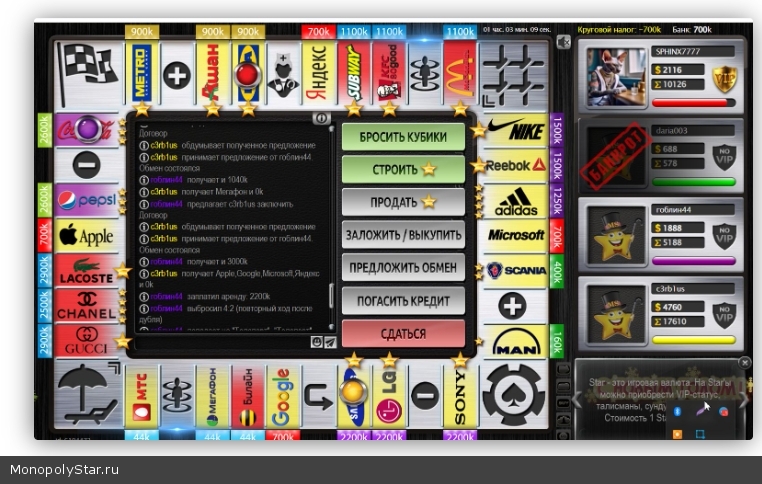762x484 pixels.
Task: Select the Gucci property cell
Action: 87,341
